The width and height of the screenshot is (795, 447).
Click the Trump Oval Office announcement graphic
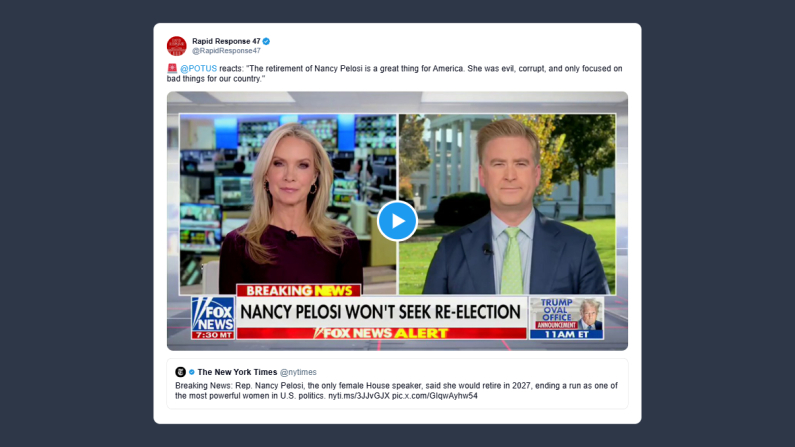tap(567, 318)
